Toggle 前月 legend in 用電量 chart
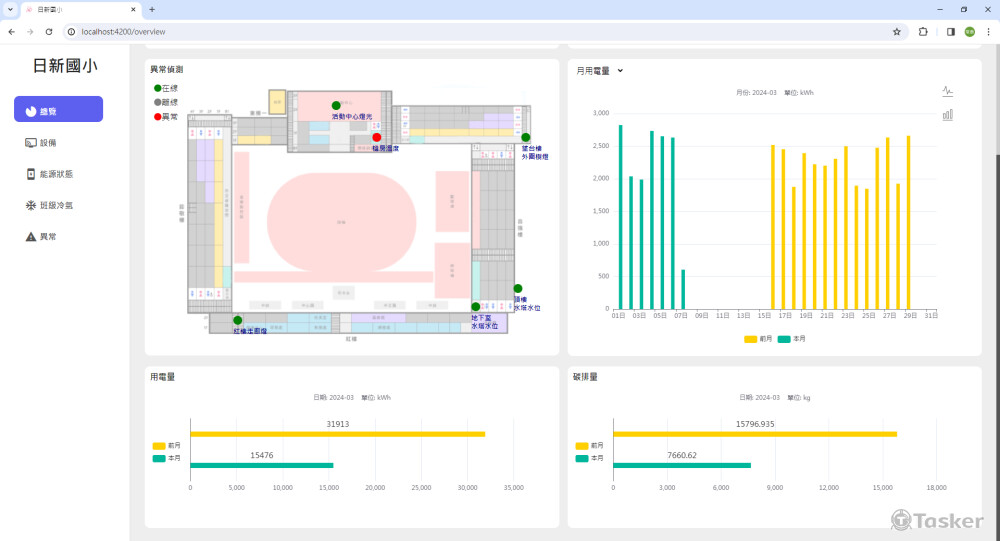 coord(165,446)
